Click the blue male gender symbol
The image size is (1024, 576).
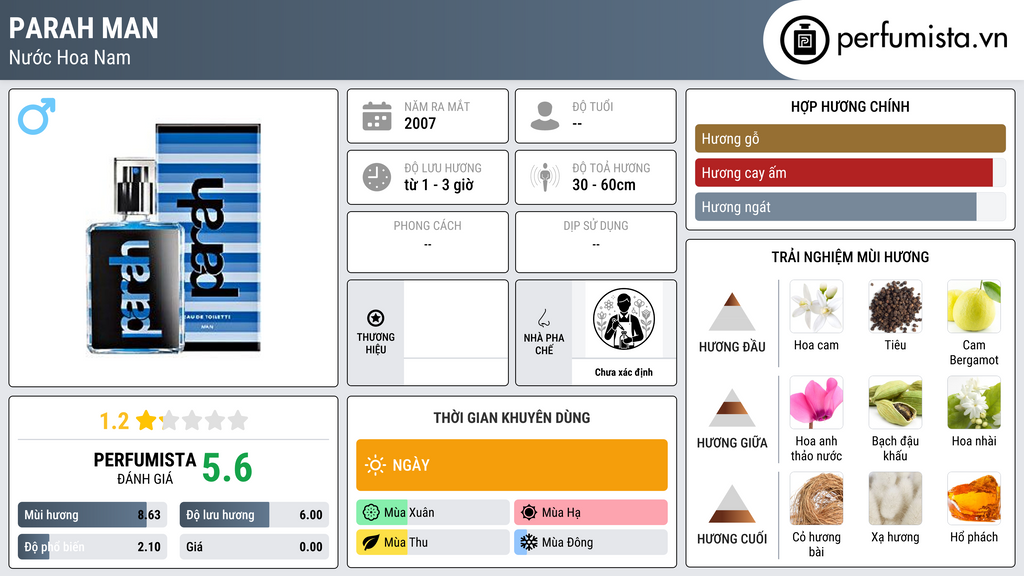[x=37, y=116]
